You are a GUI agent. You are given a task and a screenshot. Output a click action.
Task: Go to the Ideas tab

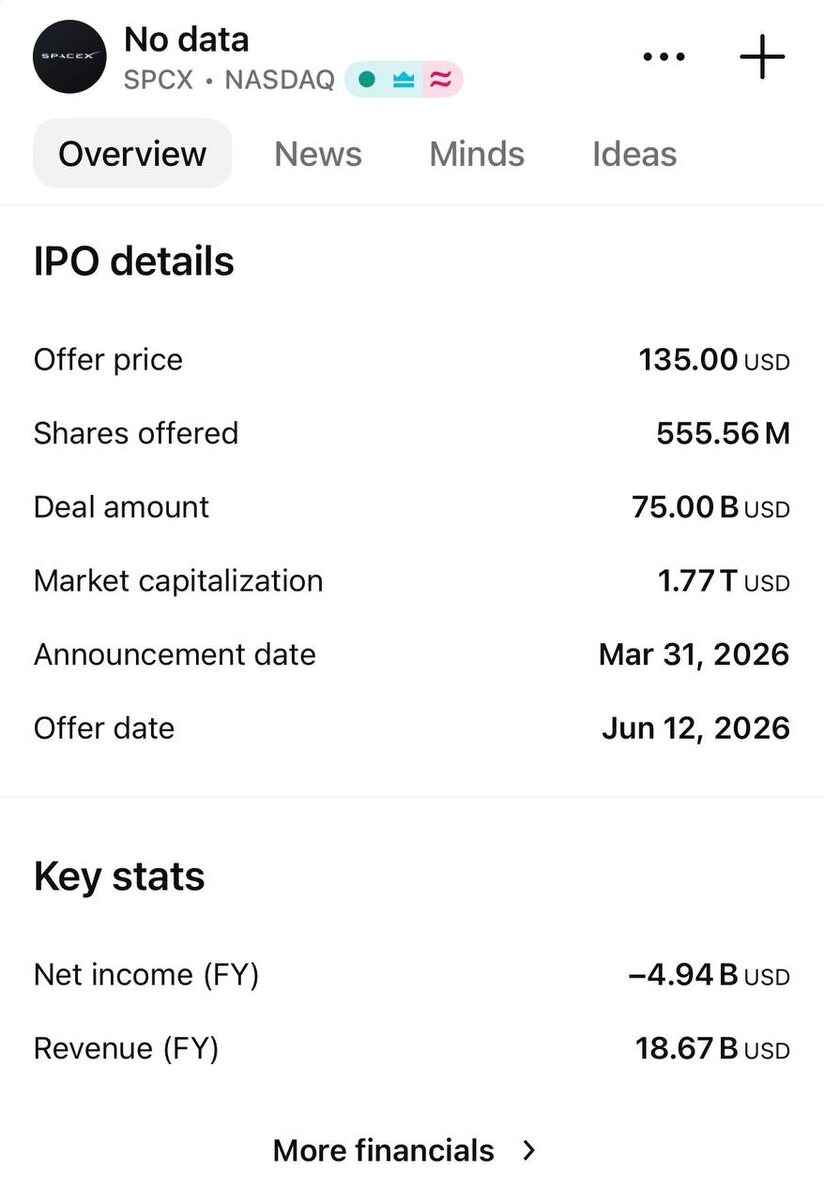coord(634,154)
